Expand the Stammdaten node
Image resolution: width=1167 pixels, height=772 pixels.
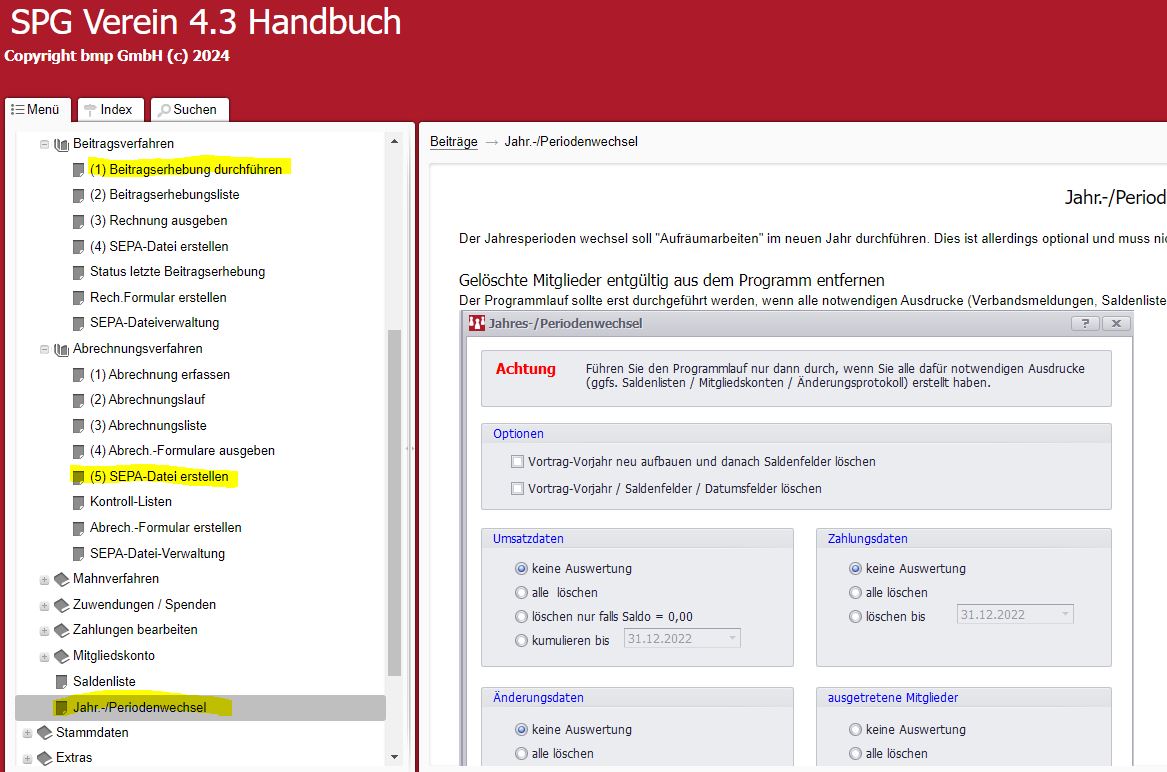tap(28, 733)
